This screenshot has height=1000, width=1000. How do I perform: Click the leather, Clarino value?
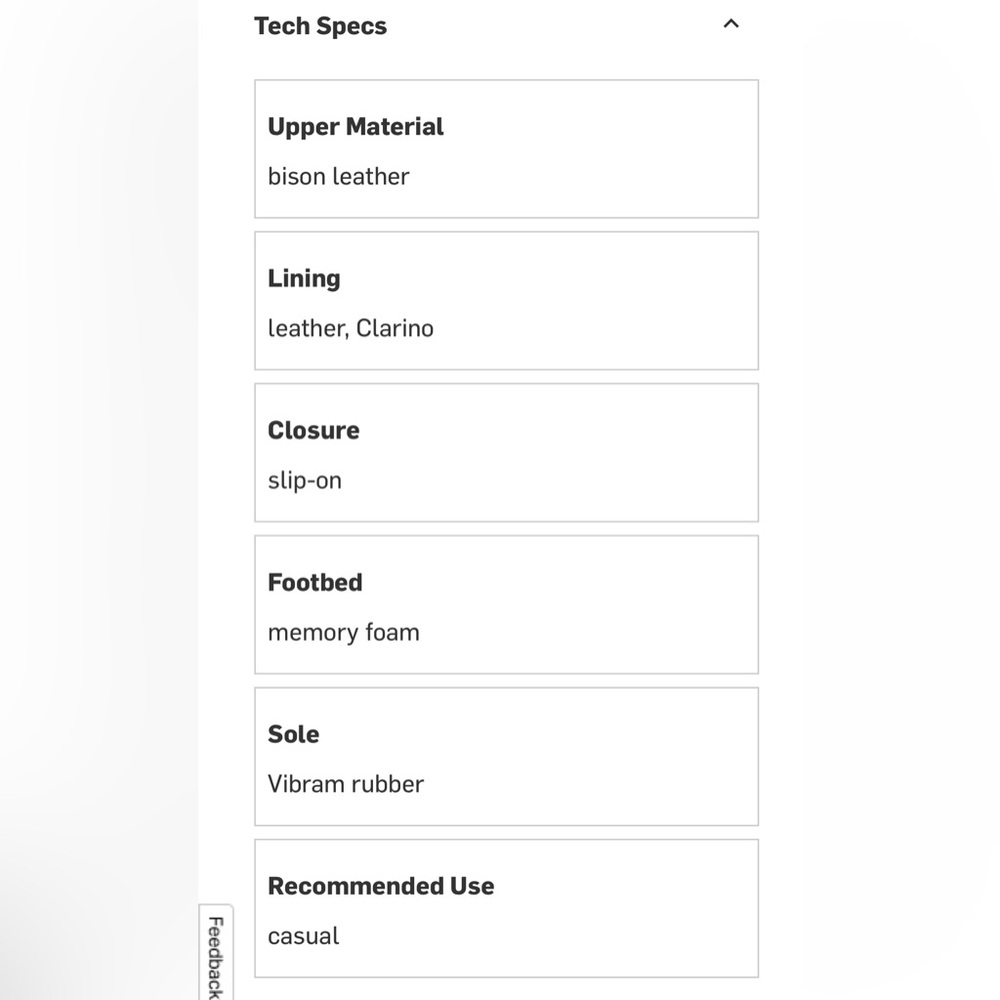tap(350, 328)
